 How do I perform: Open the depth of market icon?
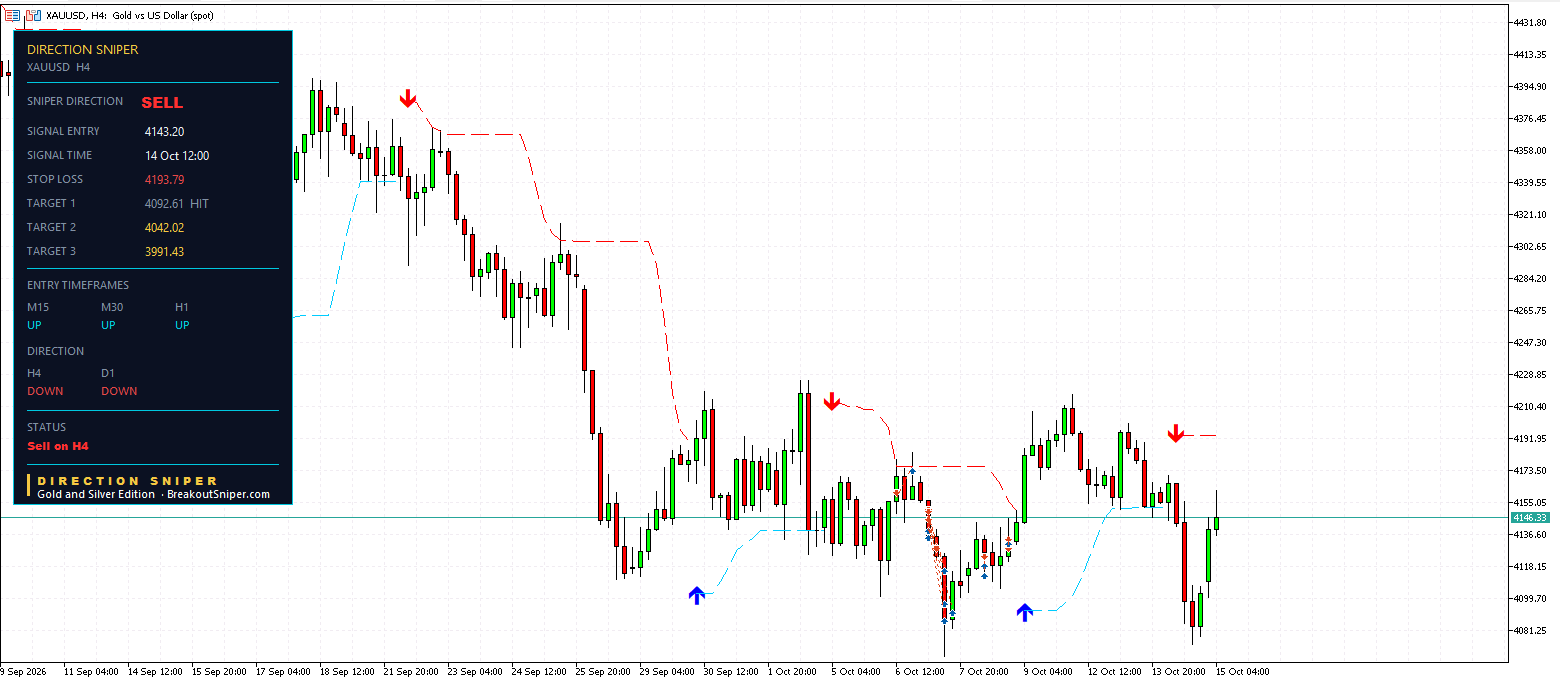tap(12, 16)
